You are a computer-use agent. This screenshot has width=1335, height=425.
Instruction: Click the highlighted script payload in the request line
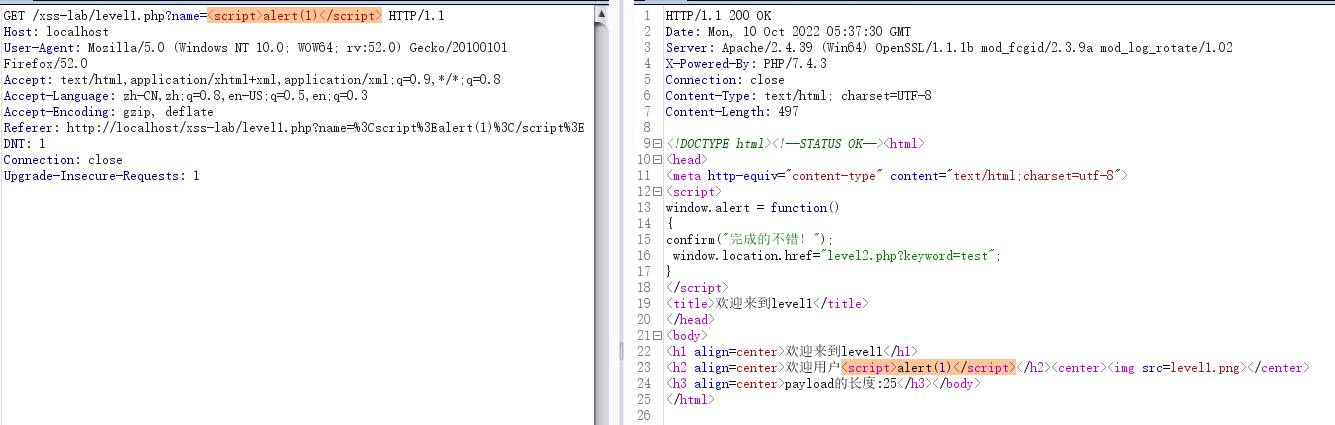click(294, 16)
